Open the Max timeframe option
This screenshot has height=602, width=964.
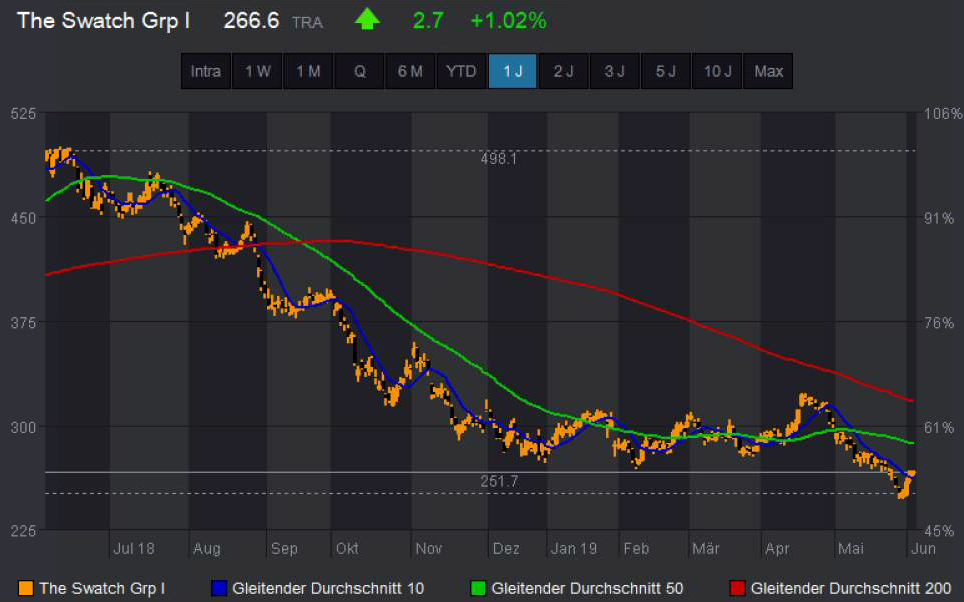tap(768, 71)
